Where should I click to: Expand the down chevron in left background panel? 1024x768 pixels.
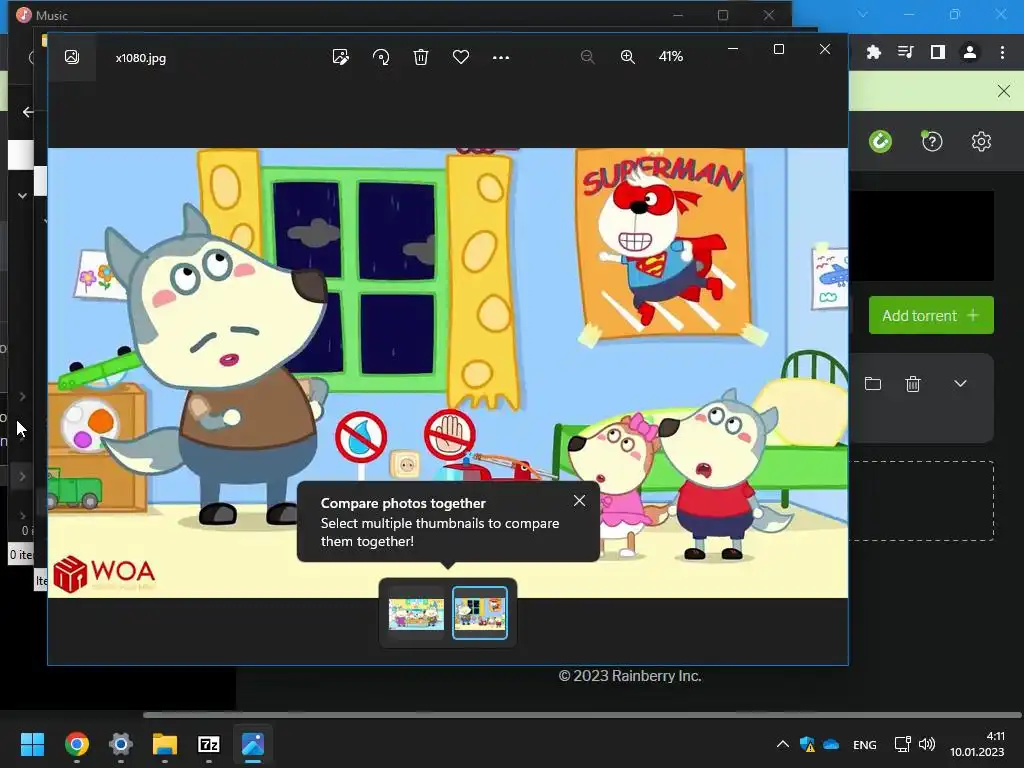(x=22, y=195)
